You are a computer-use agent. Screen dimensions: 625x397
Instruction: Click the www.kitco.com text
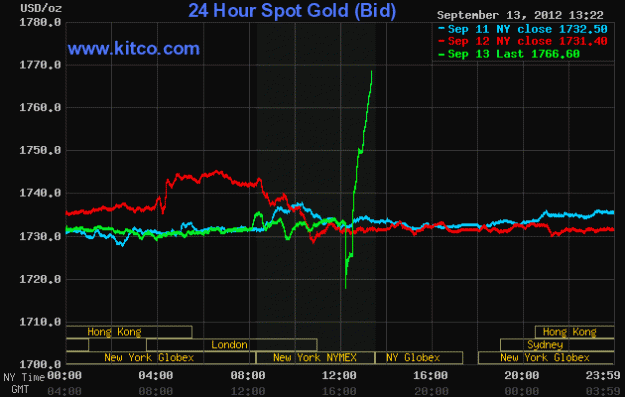[x=134, y=49]
